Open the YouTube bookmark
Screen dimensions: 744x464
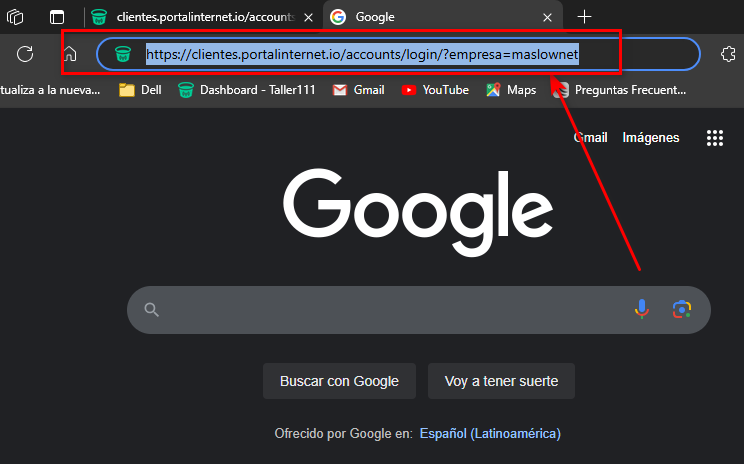tap(435, 90)
